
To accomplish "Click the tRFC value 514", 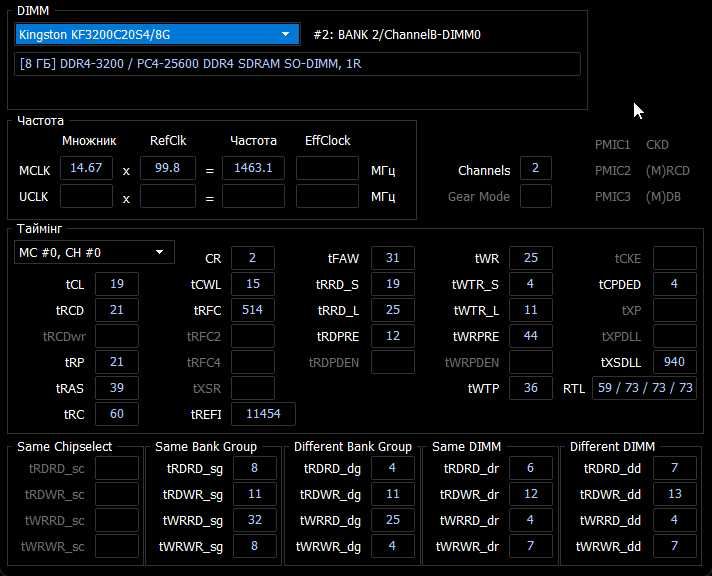I will pos(253,310).
